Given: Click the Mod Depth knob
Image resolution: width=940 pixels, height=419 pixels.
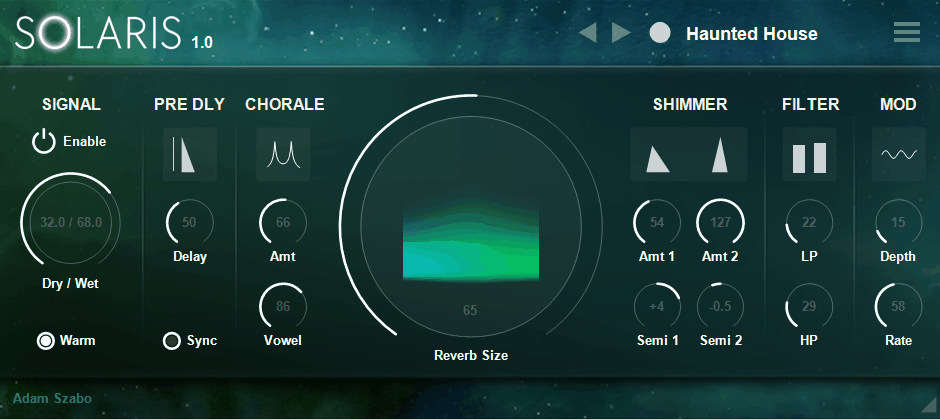Looking at the screenshot, I should click(x=899, y=222).
